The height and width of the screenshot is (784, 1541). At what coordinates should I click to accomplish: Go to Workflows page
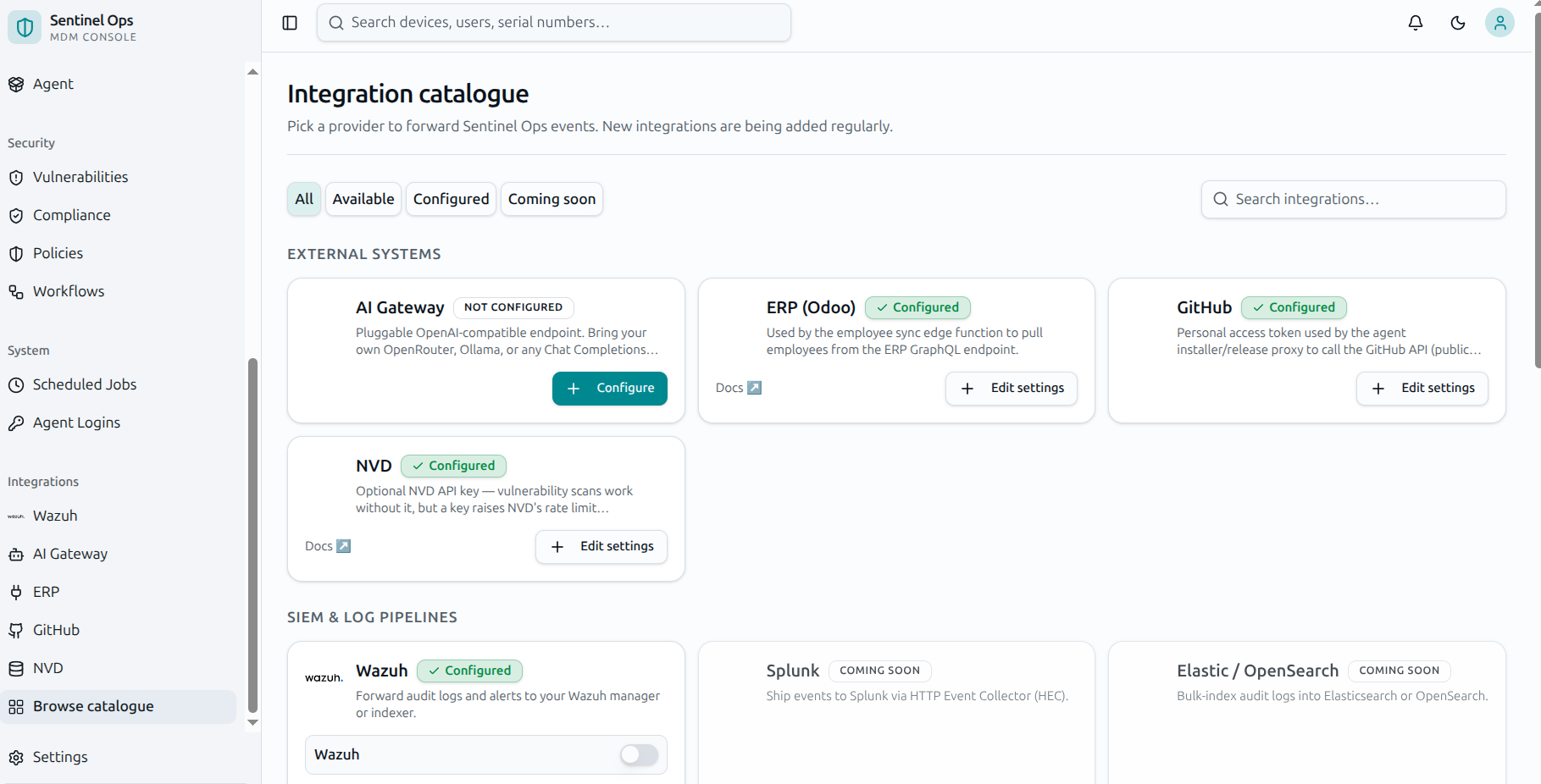[x=119, y=292]
